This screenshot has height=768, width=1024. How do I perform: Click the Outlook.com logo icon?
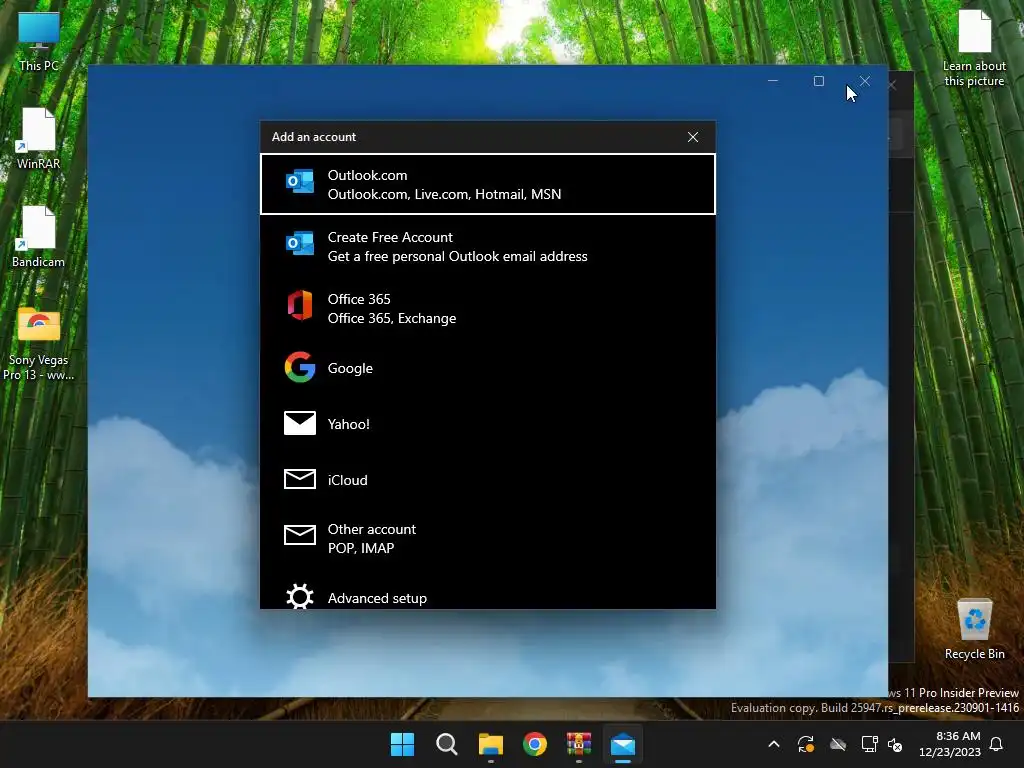coord(300,182)
